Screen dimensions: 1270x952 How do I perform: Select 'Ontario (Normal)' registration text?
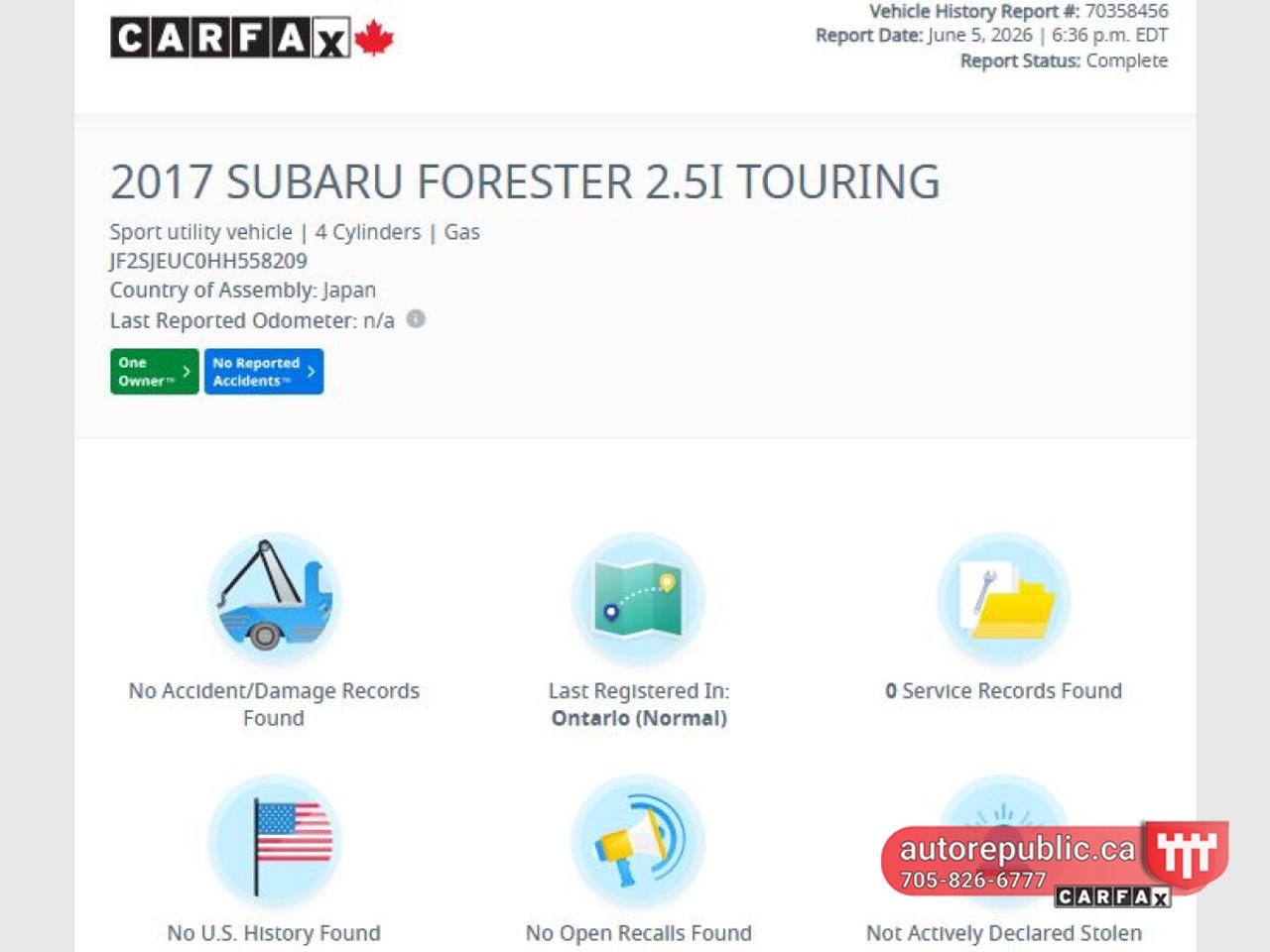(639, 718)
